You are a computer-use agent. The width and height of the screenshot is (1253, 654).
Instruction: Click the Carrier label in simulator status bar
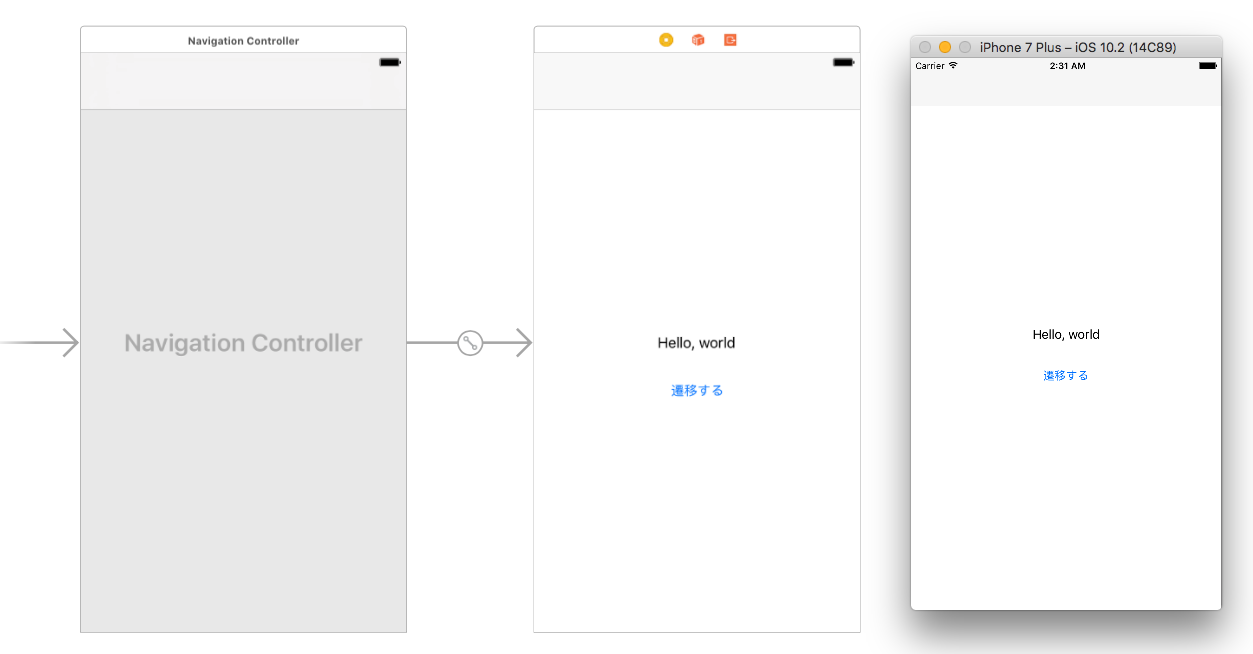(929, 66)
